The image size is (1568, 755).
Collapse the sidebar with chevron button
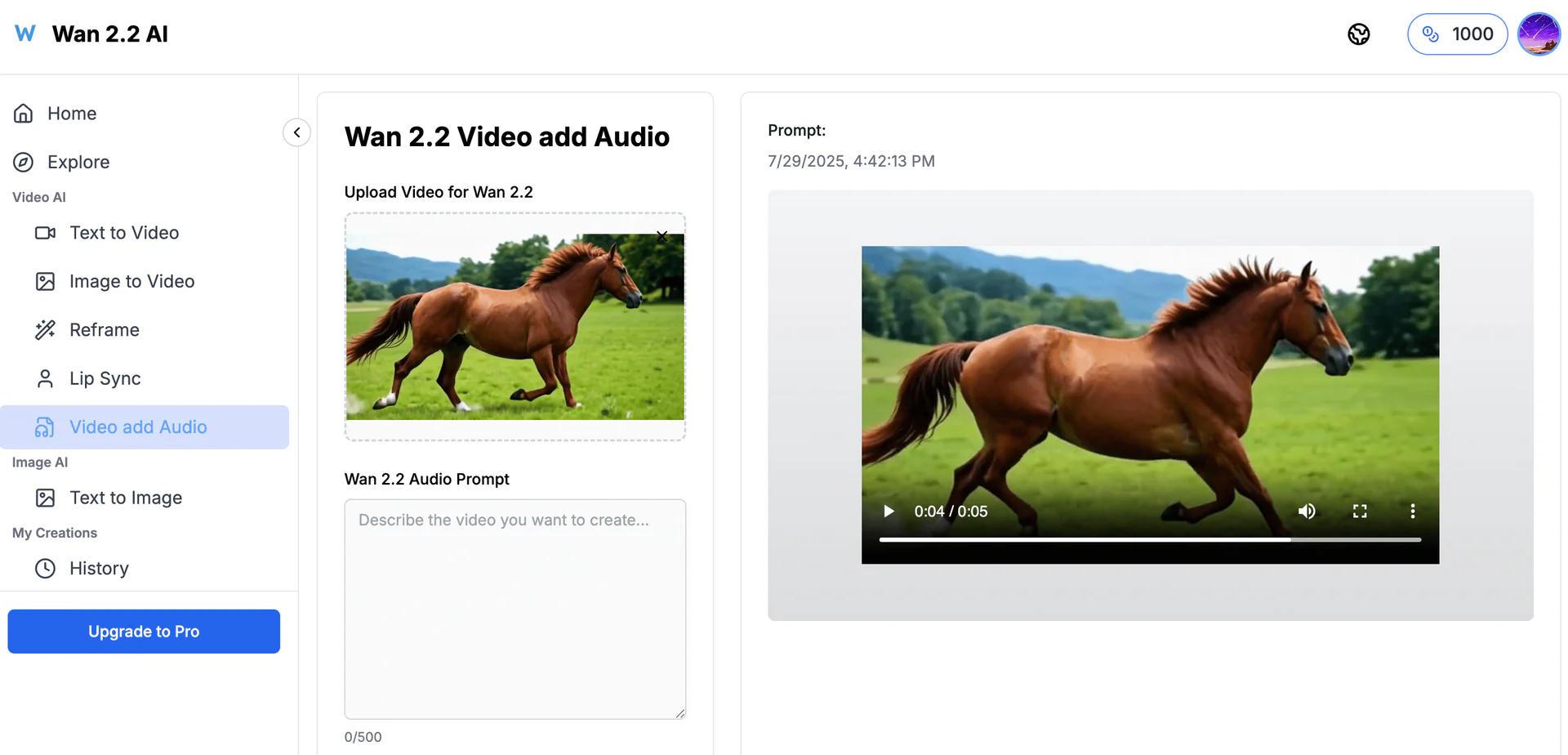[296, 132]
